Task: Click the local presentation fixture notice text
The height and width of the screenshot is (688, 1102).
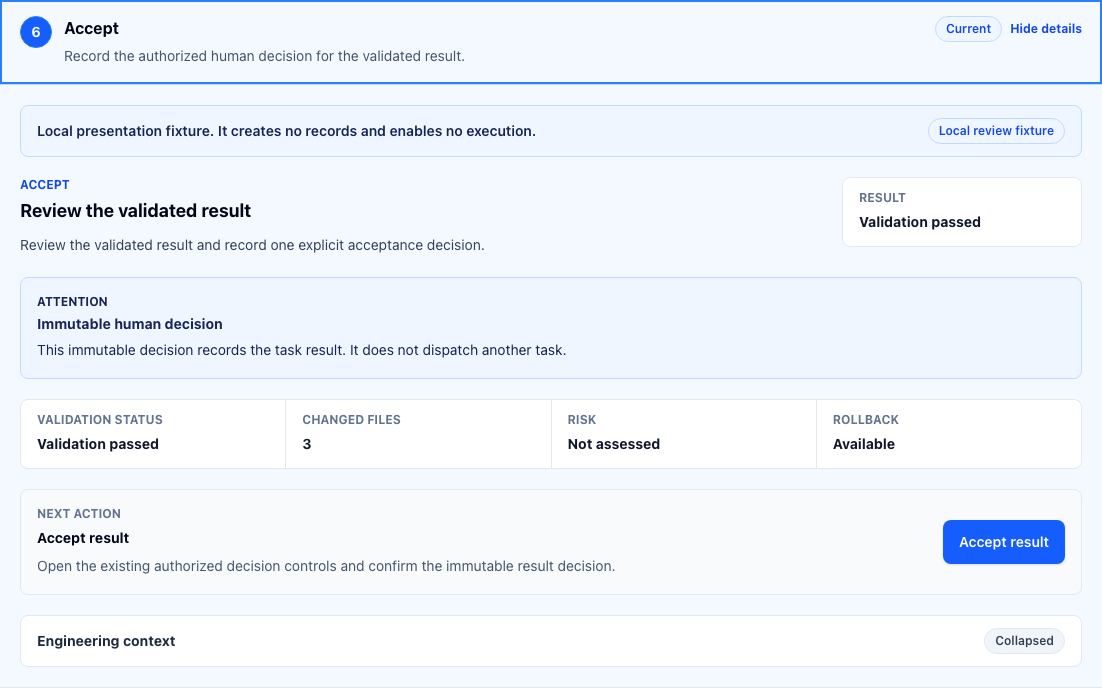Action: [286, 131]
